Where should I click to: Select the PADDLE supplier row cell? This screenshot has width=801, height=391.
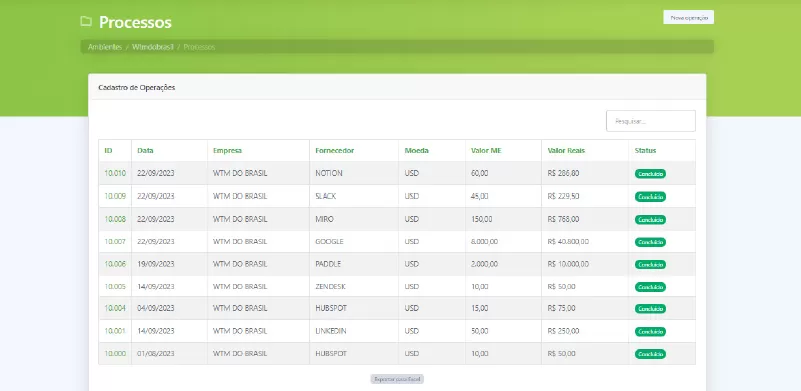(x=354, y=264)
